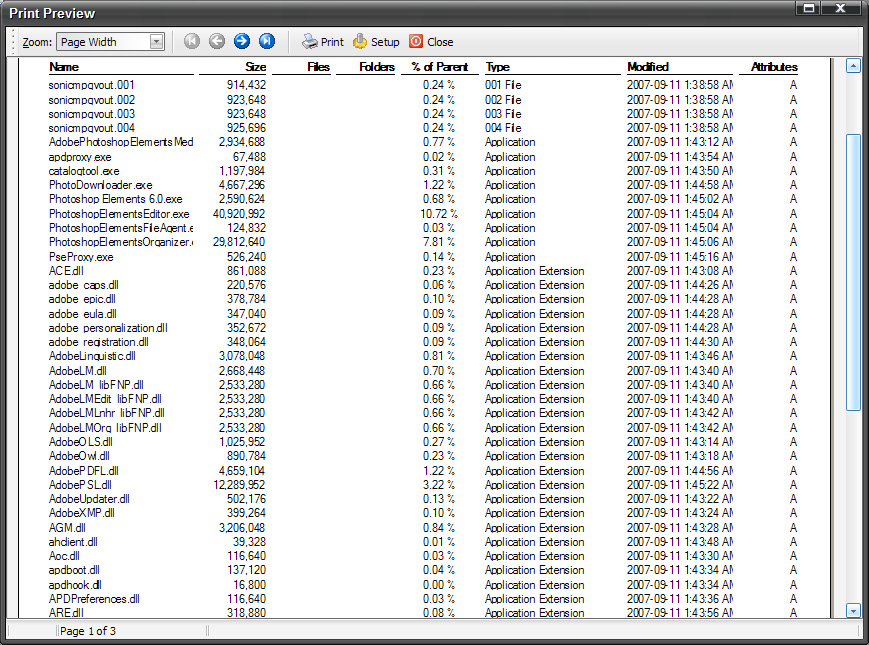869x645 pixels.
Task: Go to the previous page
Action: pos(217,42)
